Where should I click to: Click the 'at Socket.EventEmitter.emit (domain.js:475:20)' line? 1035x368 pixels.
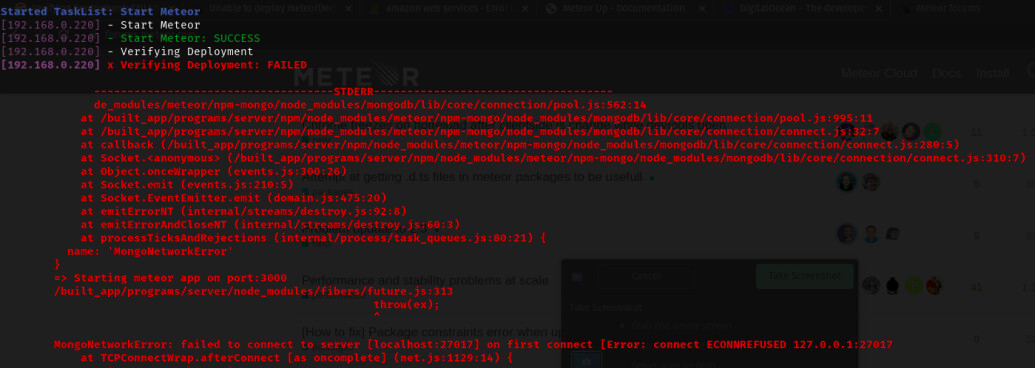click(x=234, y=197)
